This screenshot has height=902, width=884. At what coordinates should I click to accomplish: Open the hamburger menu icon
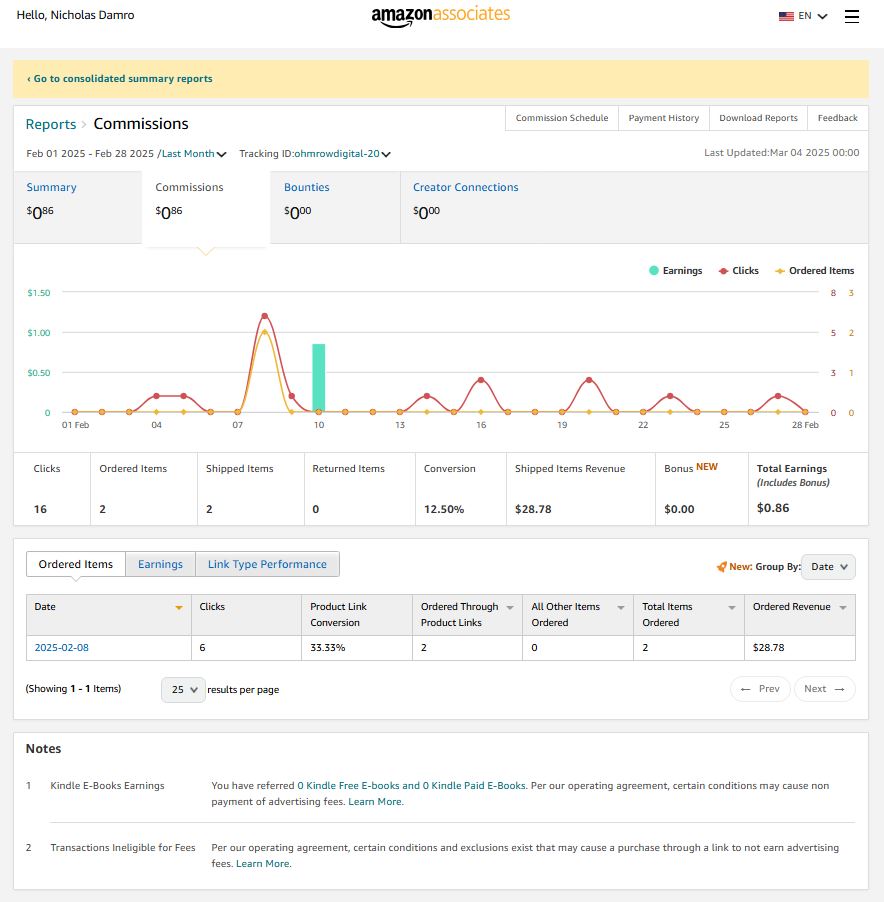click(851, 16)
